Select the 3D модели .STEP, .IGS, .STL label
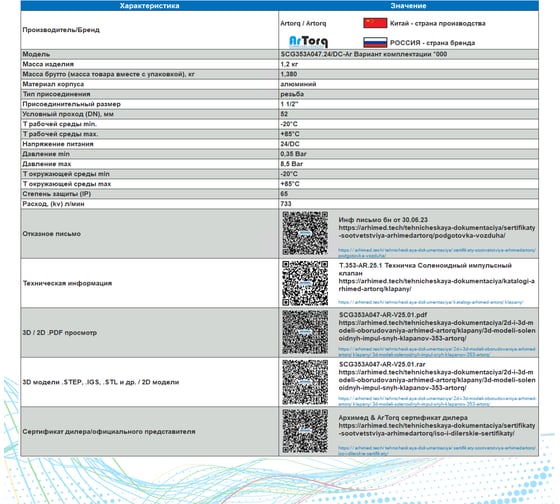This screenshot has height=504, width=560. click(101, 382)
